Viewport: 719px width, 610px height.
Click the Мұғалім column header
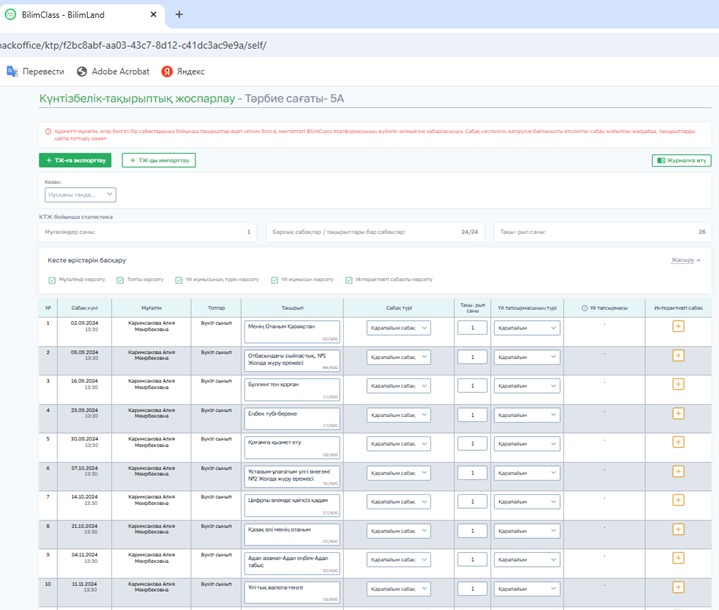(151, 308)
